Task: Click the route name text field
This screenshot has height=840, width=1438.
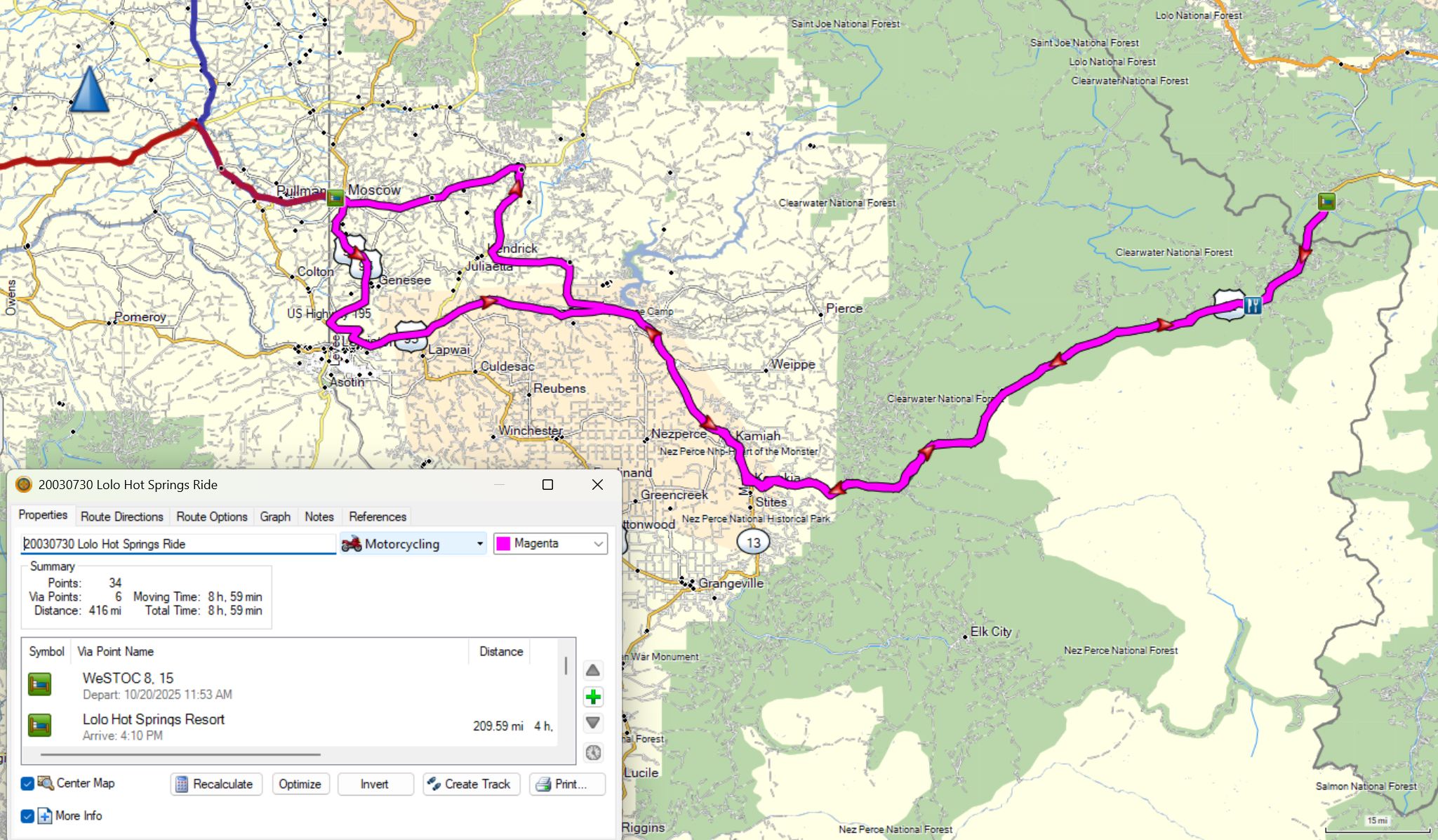Action: 178,544
